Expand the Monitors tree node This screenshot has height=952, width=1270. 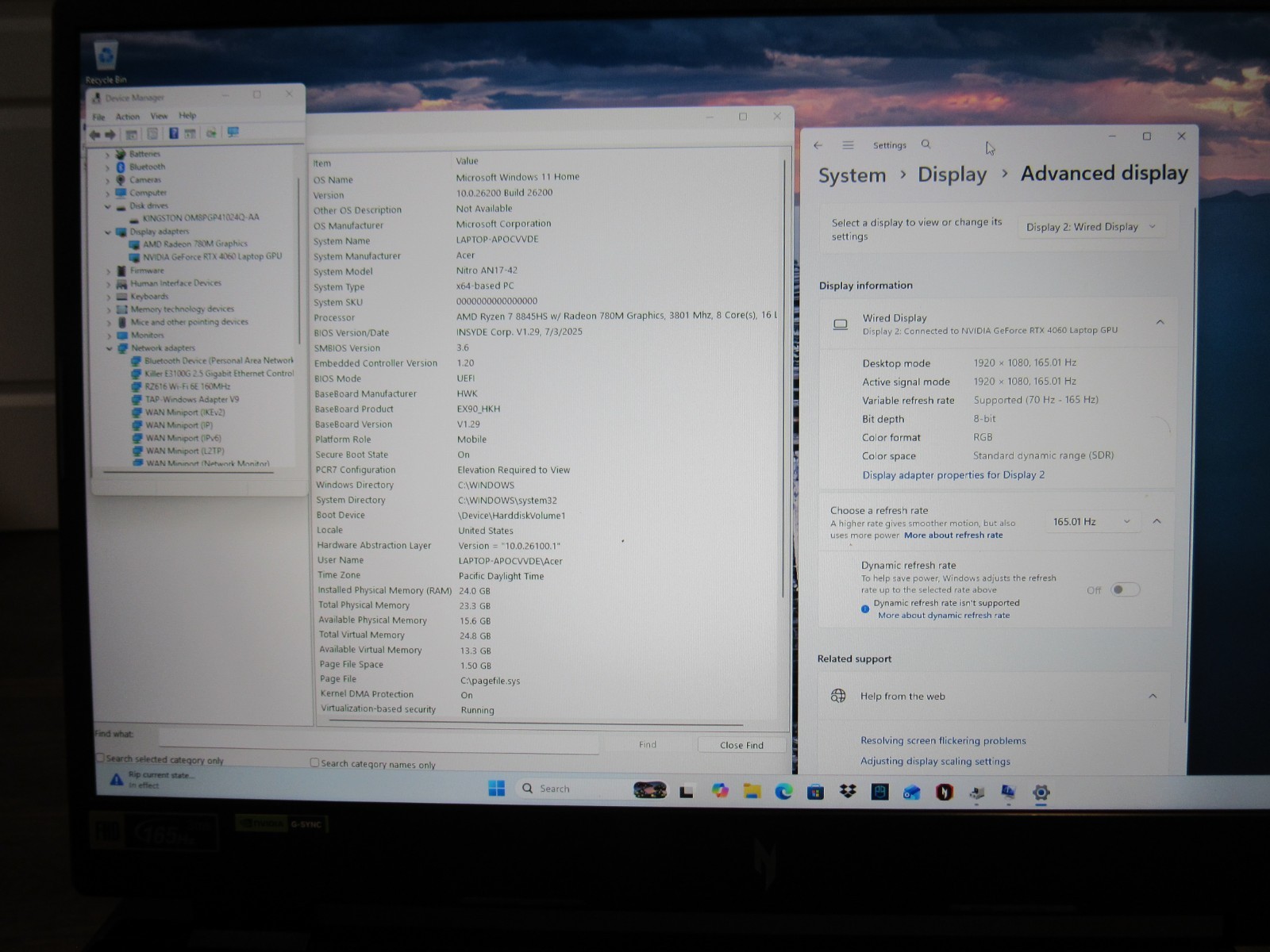click(x=110, y=336)
